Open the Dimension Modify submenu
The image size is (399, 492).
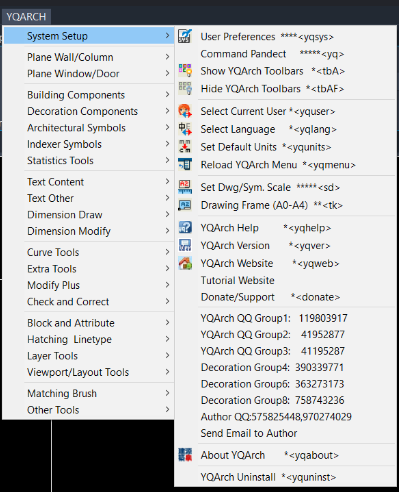89,231
